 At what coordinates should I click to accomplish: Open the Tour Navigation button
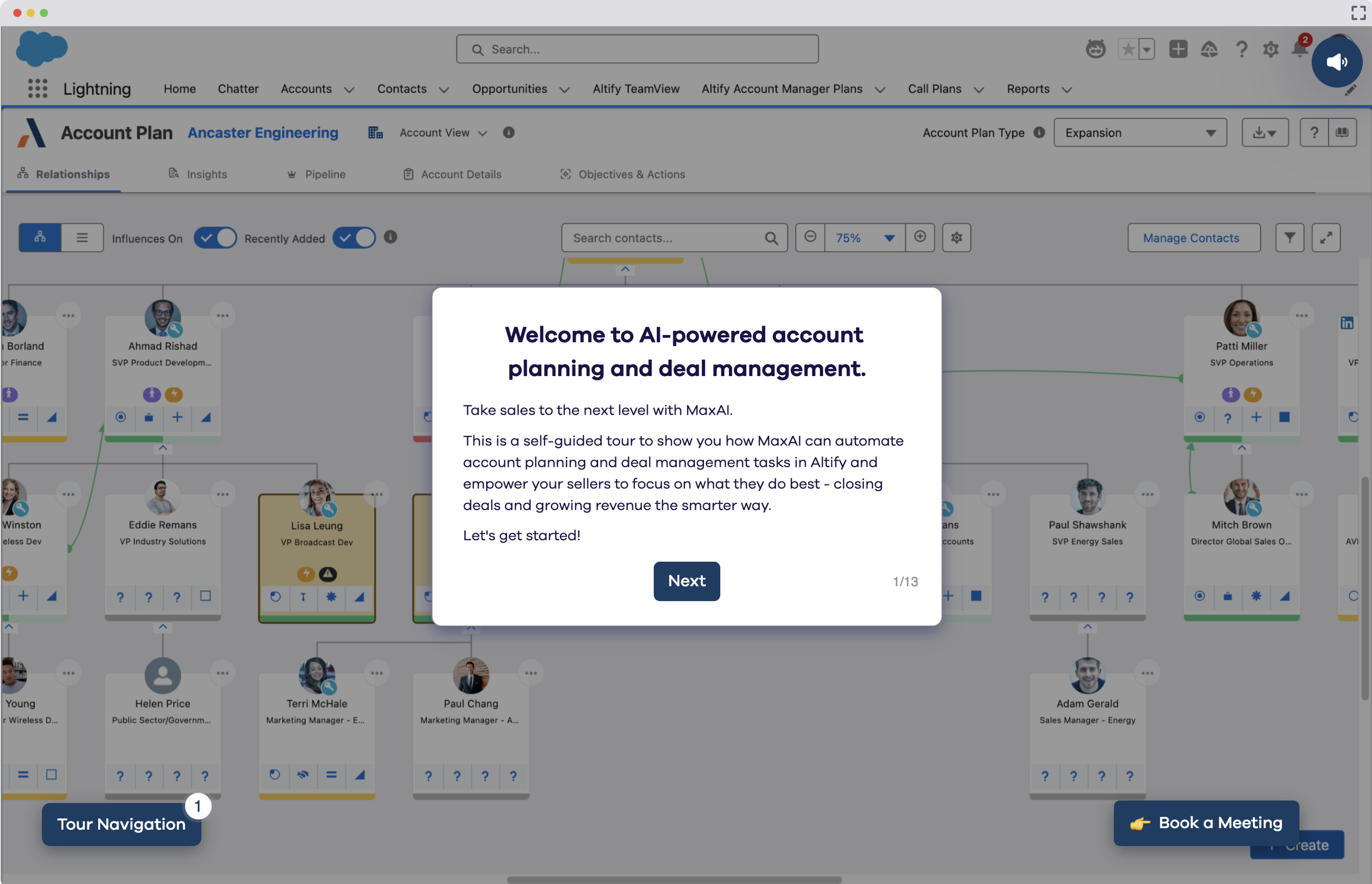point(122,824)
